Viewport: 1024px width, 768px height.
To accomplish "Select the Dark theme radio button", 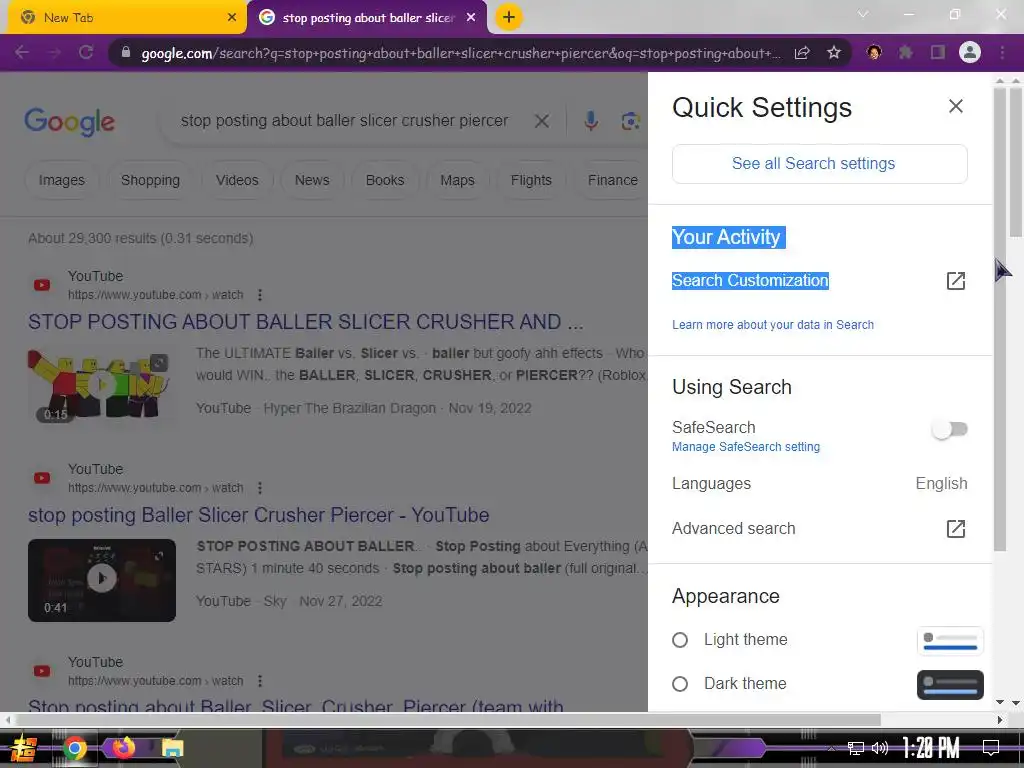I will (x=680, y=684).
